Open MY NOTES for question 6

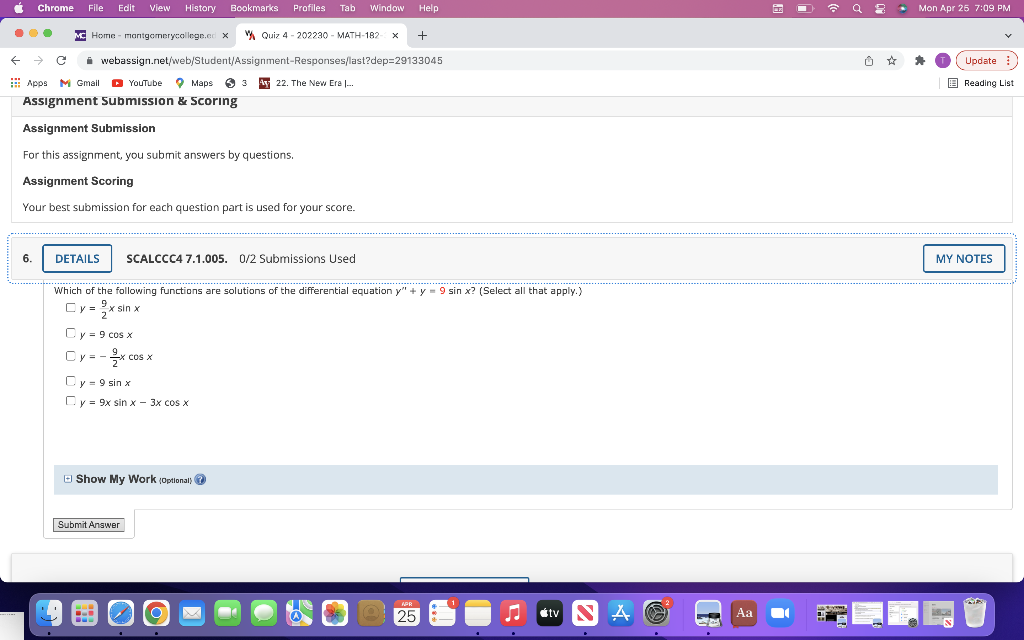(x=963, y=258)
